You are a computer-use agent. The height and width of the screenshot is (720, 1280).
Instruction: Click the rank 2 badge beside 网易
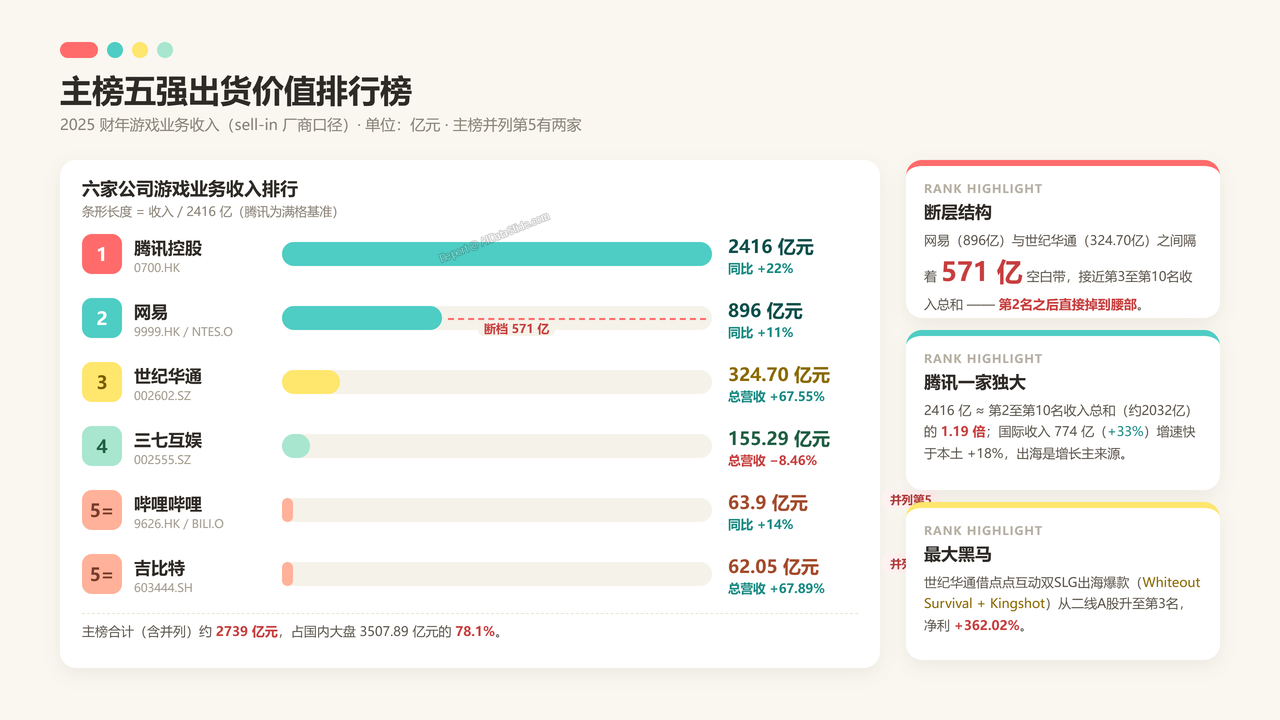point(102,318)
